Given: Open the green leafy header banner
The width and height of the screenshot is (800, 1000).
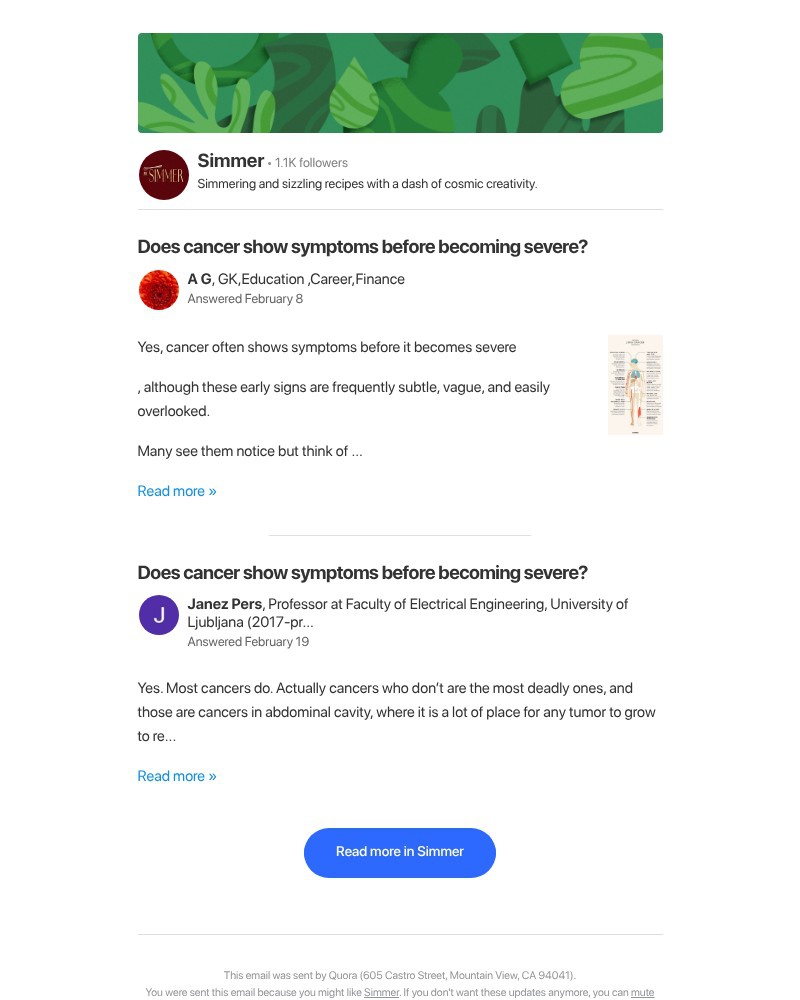Looking at the screenshot, I should (400, 82).
